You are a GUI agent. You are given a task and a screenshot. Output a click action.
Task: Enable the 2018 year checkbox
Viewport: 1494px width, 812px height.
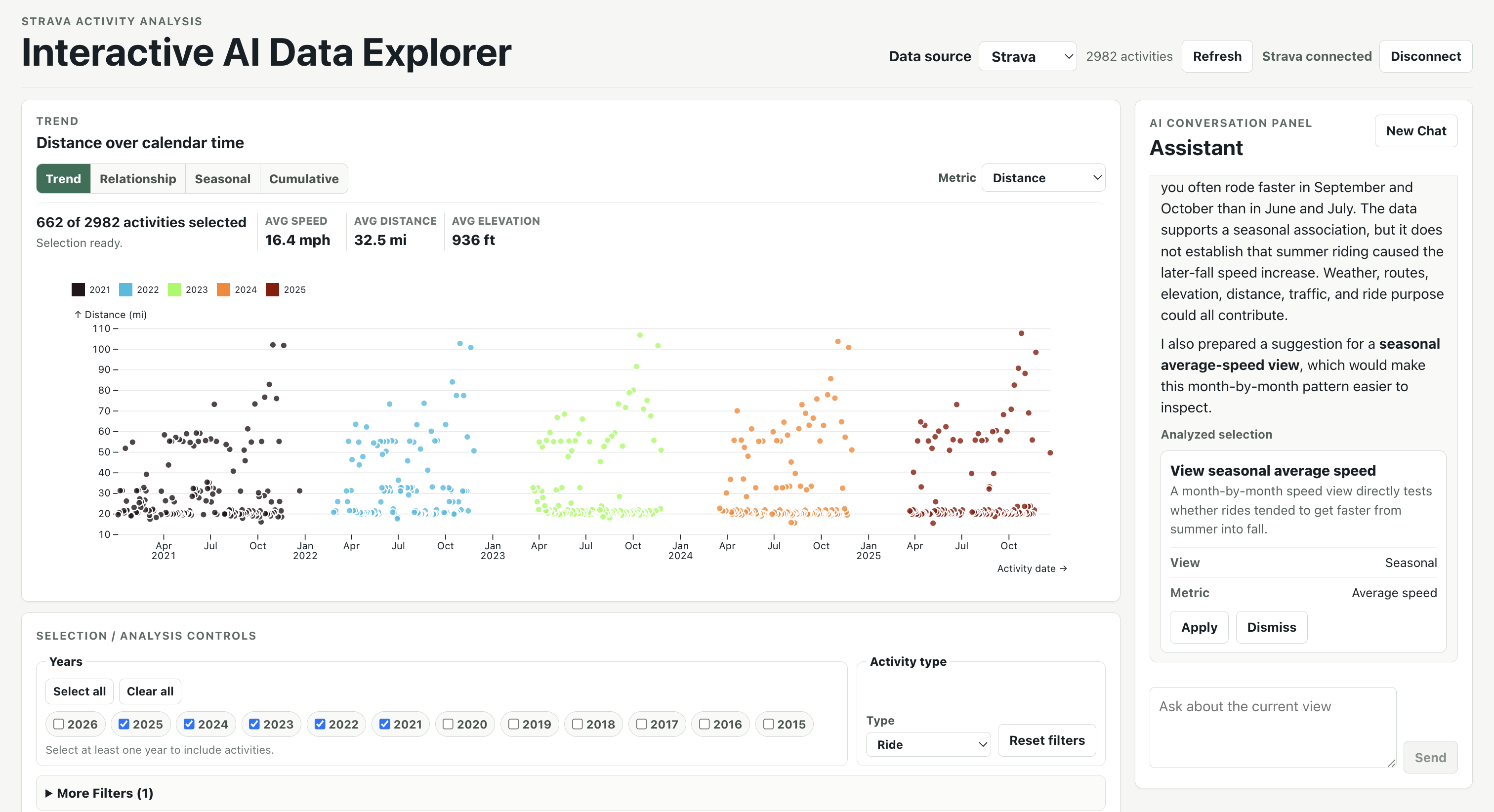coord(577,724)
